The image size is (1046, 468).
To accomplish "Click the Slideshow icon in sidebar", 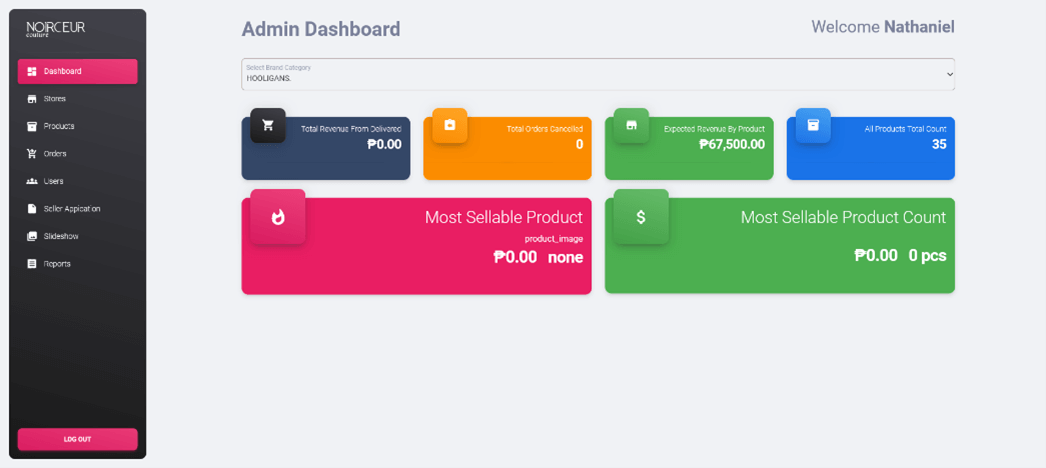I will pos(32,236).
